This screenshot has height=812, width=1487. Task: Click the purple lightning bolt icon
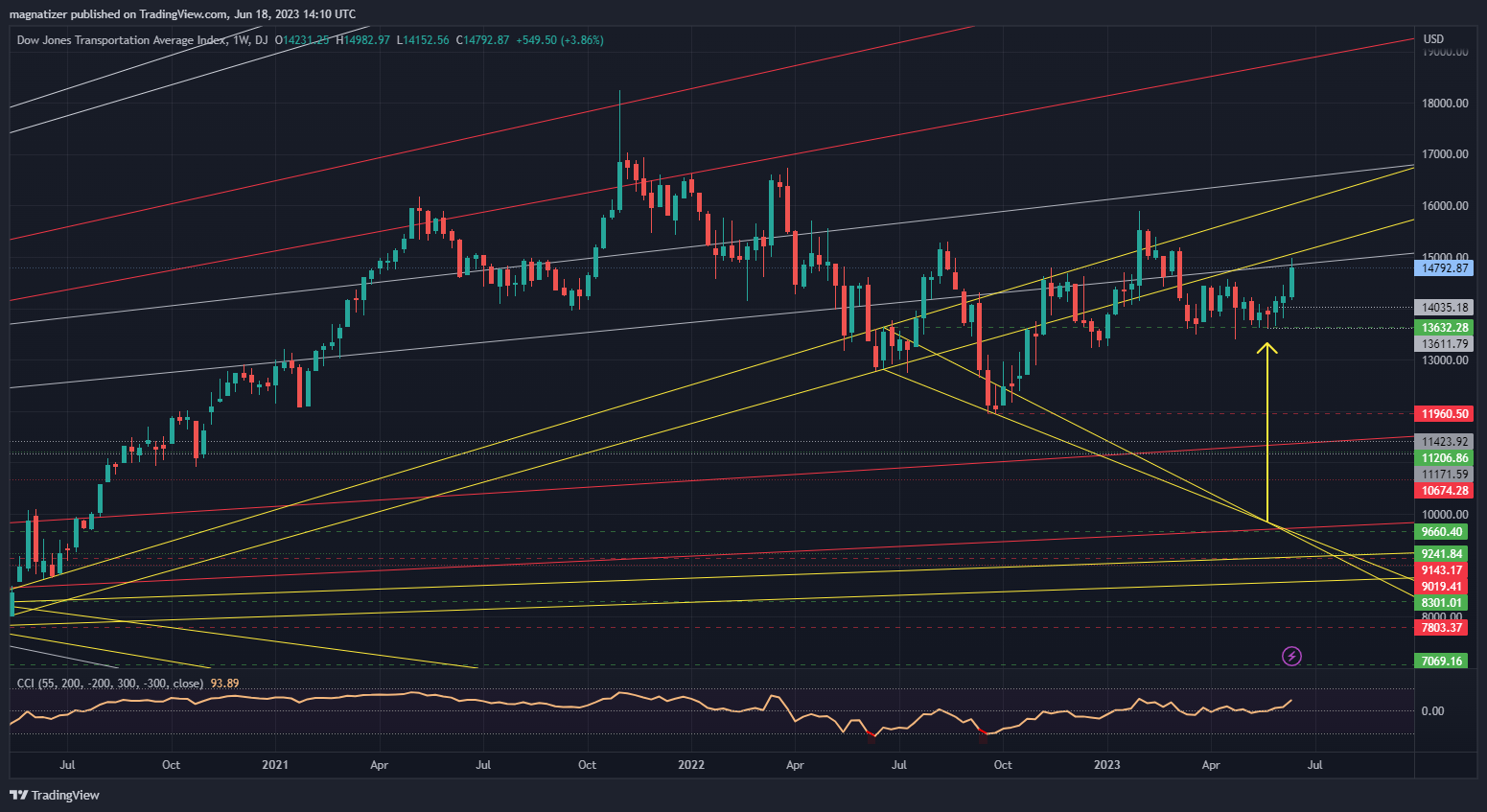click(x=1291, y=657)
